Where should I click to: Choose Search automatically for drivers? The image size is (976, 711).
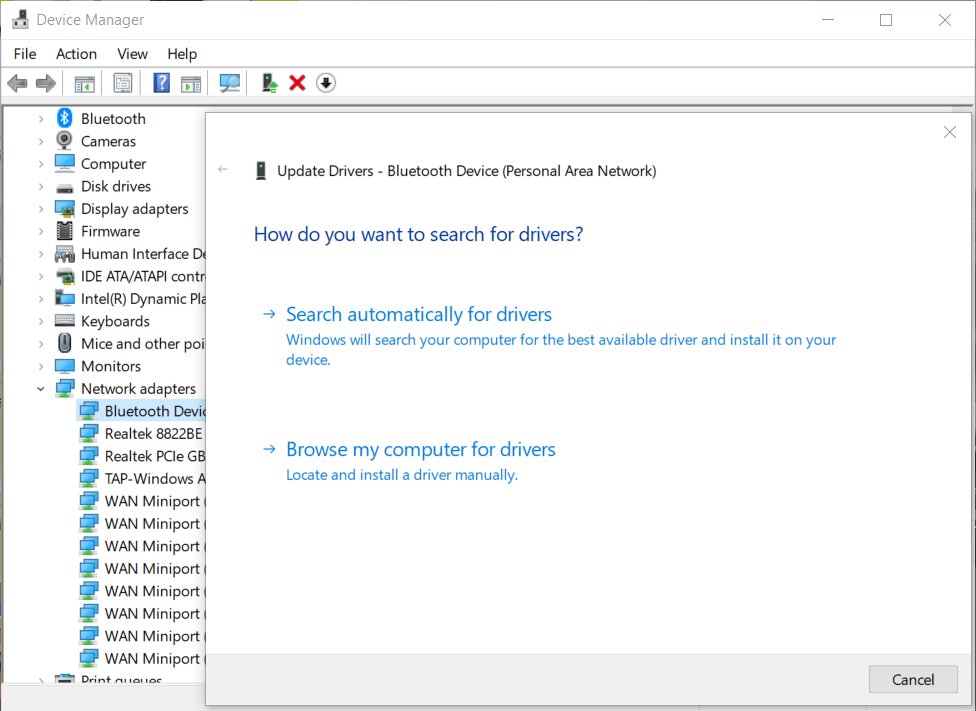point(418,314)
